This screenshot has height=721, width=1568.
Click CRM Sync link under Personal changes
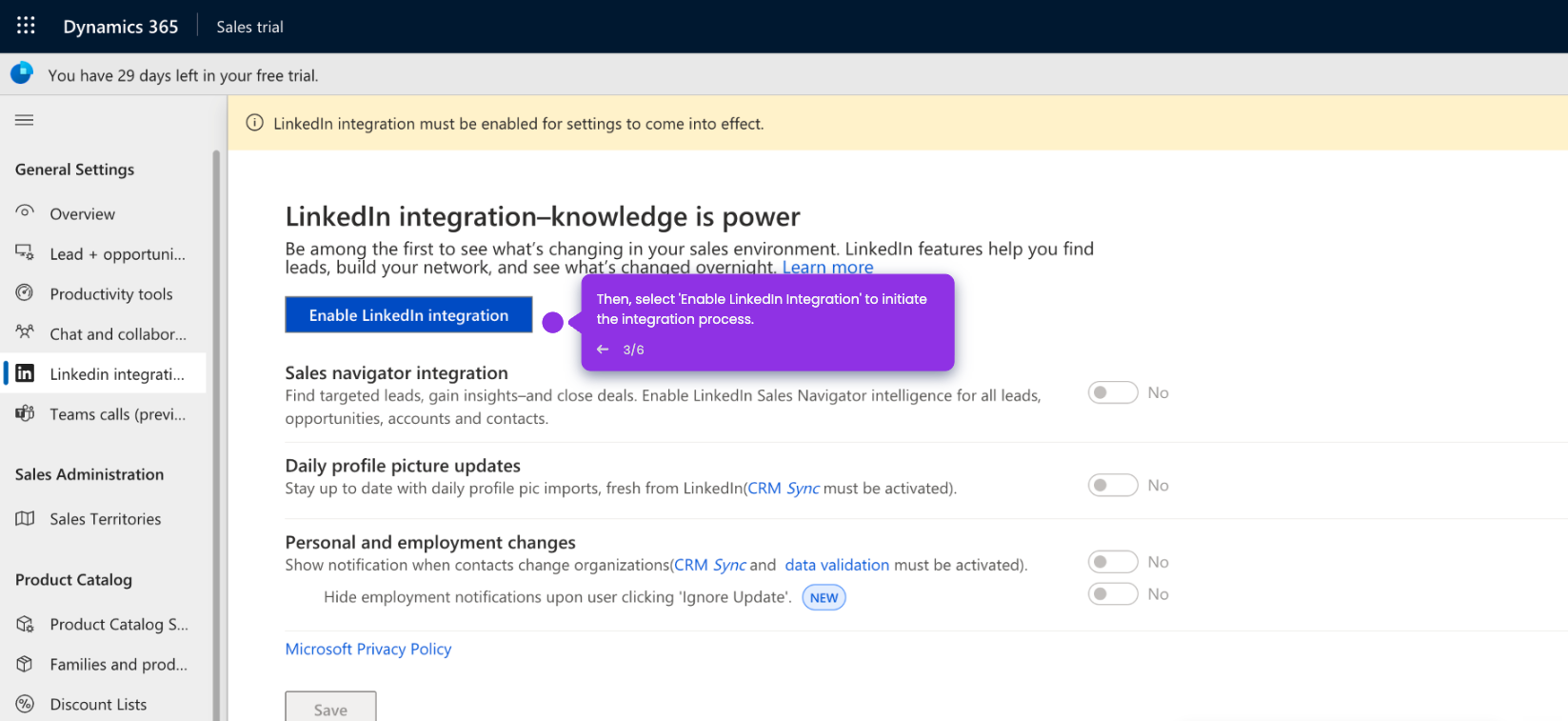[710, 565]
